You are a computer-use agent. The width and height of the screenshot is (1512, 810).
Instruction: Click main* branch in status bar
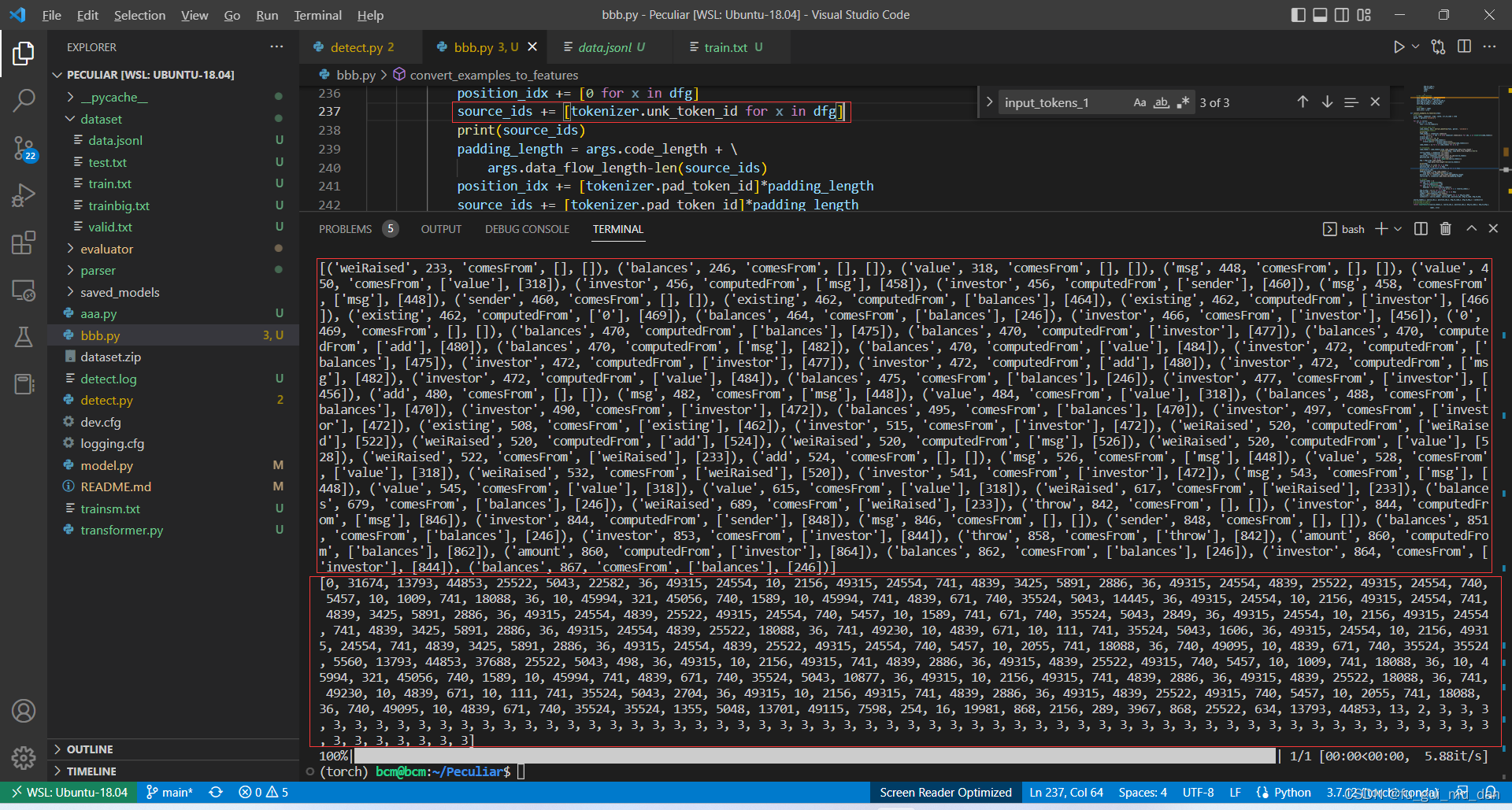(169, 793)
